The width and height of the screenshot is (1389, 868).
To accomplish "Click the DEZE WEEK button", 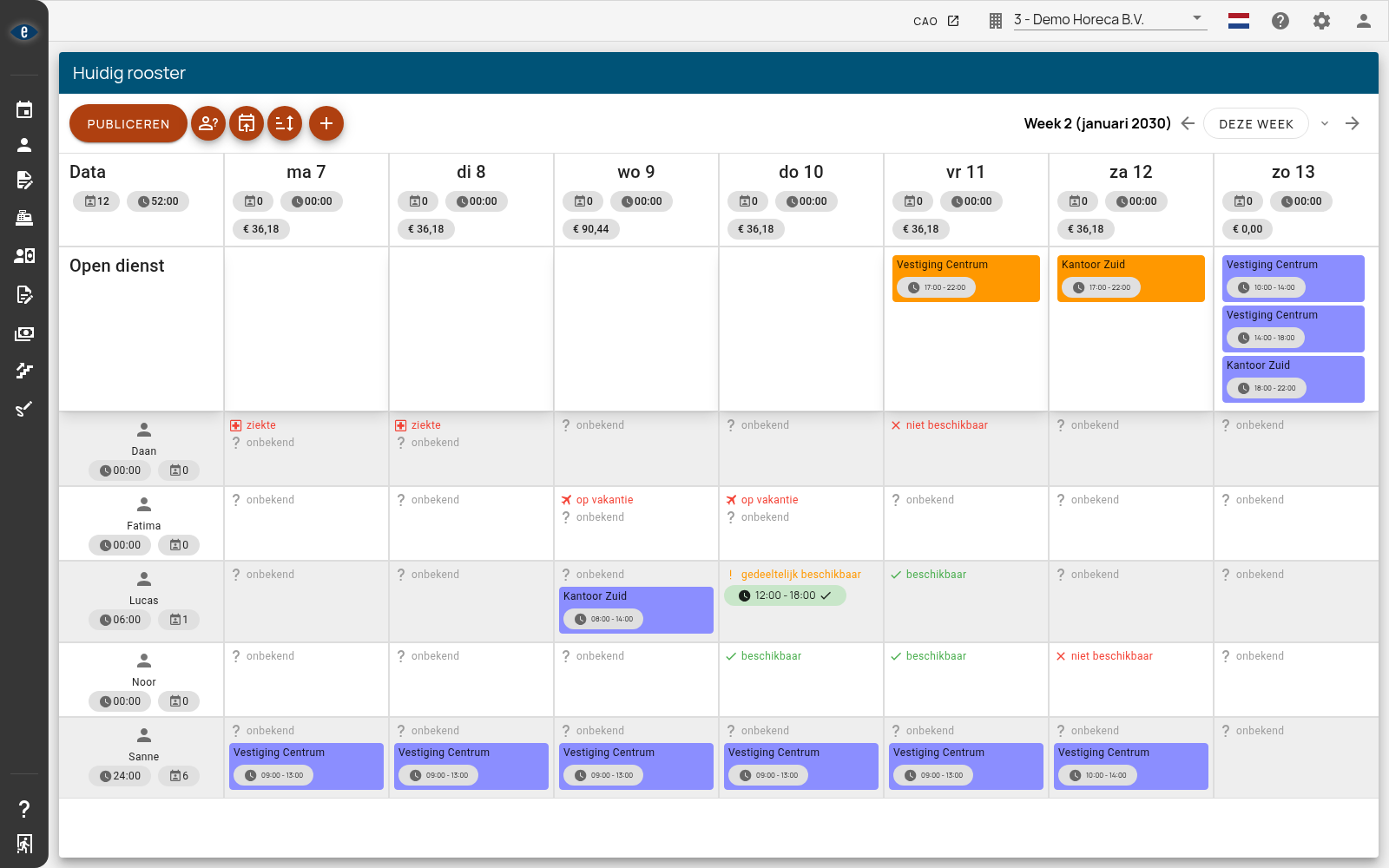I will coord(1256,123).
